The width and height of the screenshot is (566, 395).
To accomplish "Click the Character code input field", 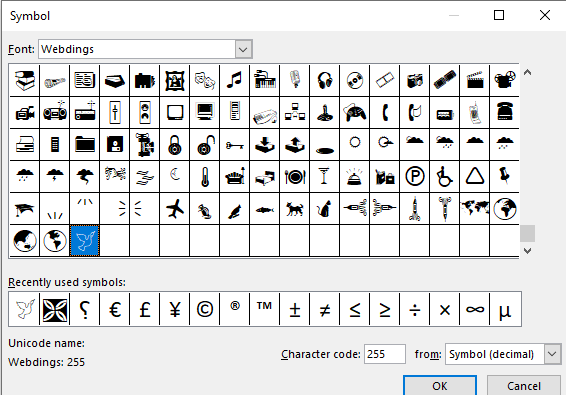I will click(385, 354).
